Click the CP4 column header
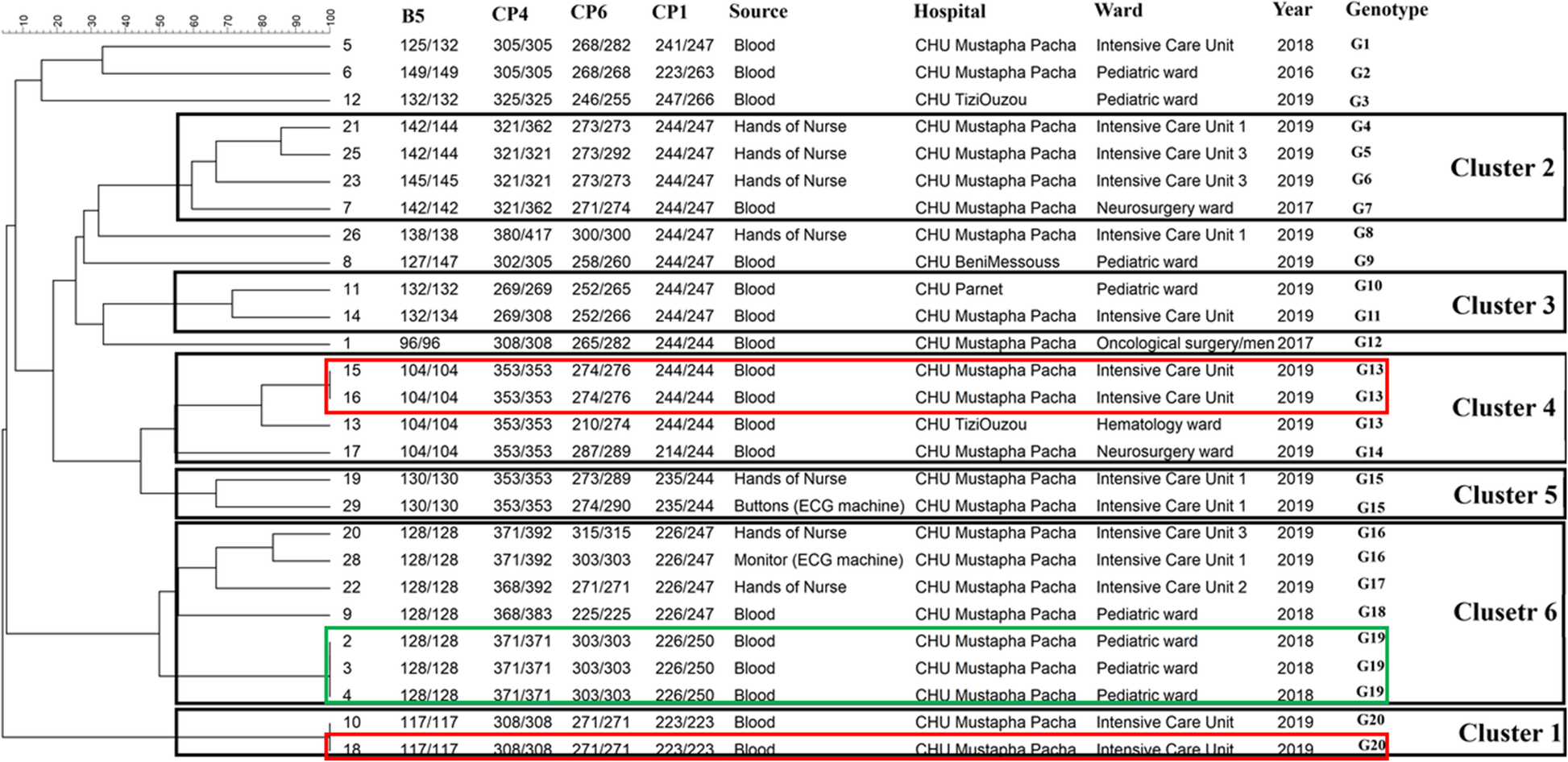This screenshot has height=762, width=1568. point(510,14)
